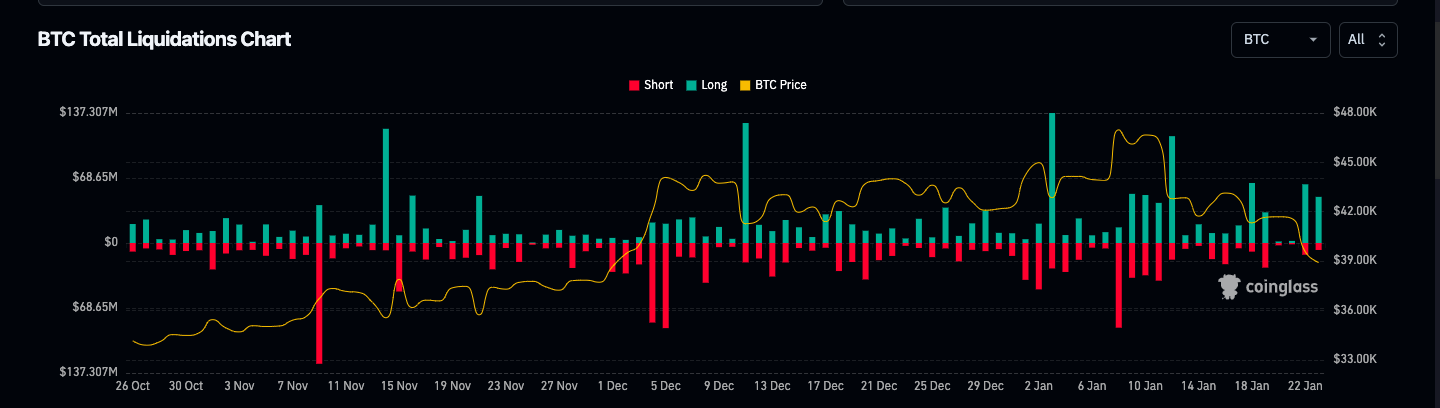Click the 26 Oct date label
This screenshot has height=408, width=1440.
(x=133, y=385)
